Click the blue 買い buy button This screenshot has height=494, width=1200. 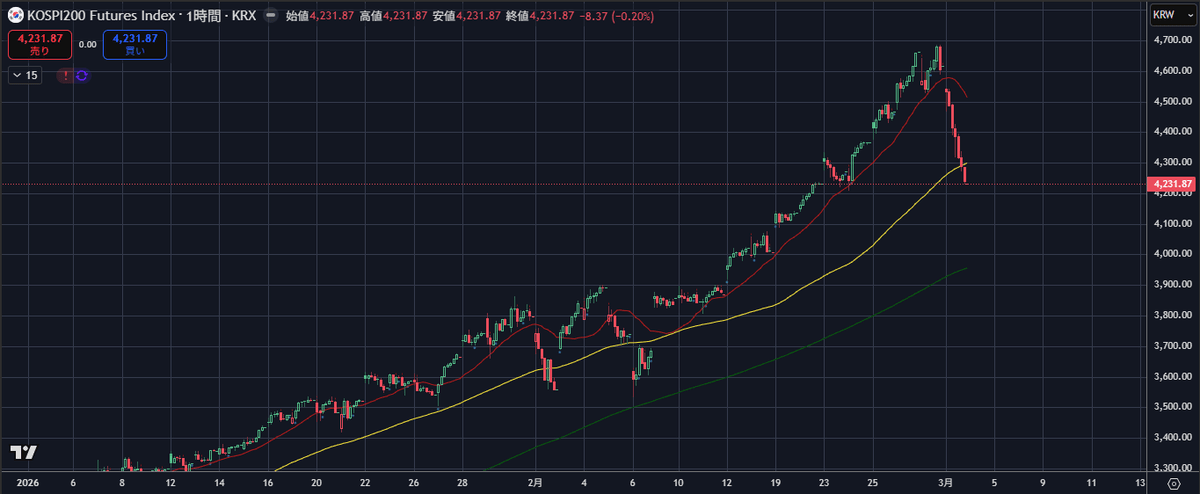tap(134, 44)
